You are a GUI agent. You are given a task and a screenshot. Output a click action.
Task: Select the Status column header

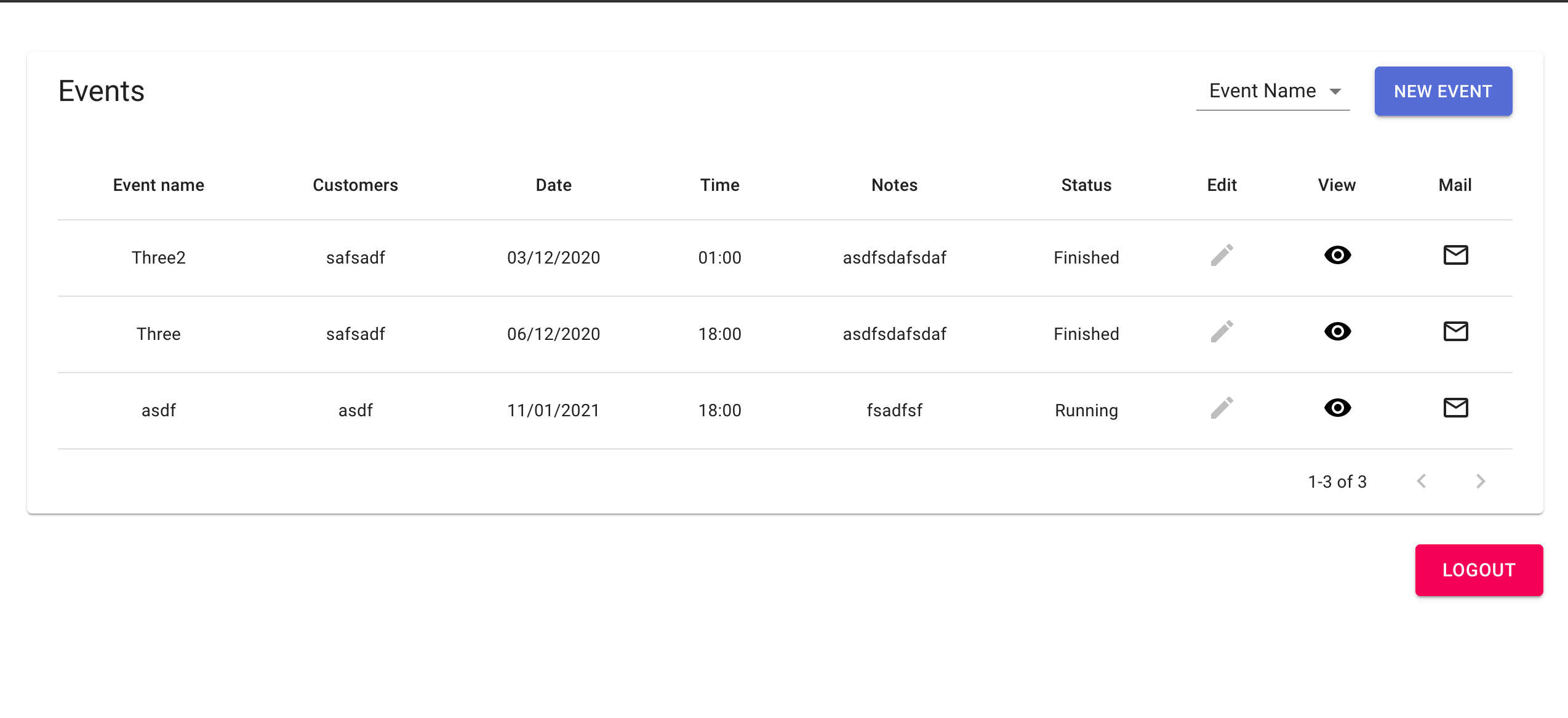tap(1086, 185)
